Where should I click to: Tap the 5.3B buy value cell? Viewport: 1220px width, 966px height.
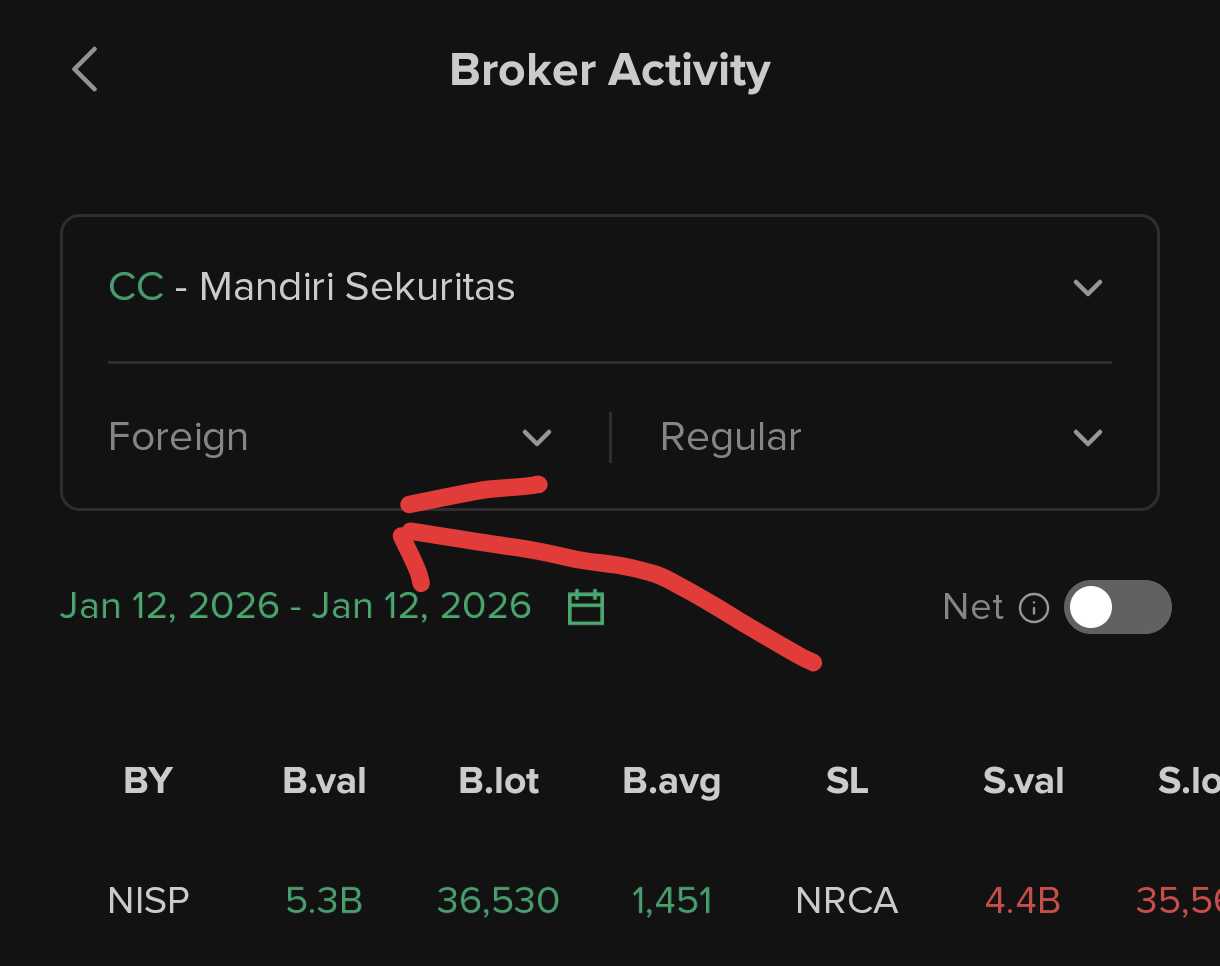(x=324, y=901)
